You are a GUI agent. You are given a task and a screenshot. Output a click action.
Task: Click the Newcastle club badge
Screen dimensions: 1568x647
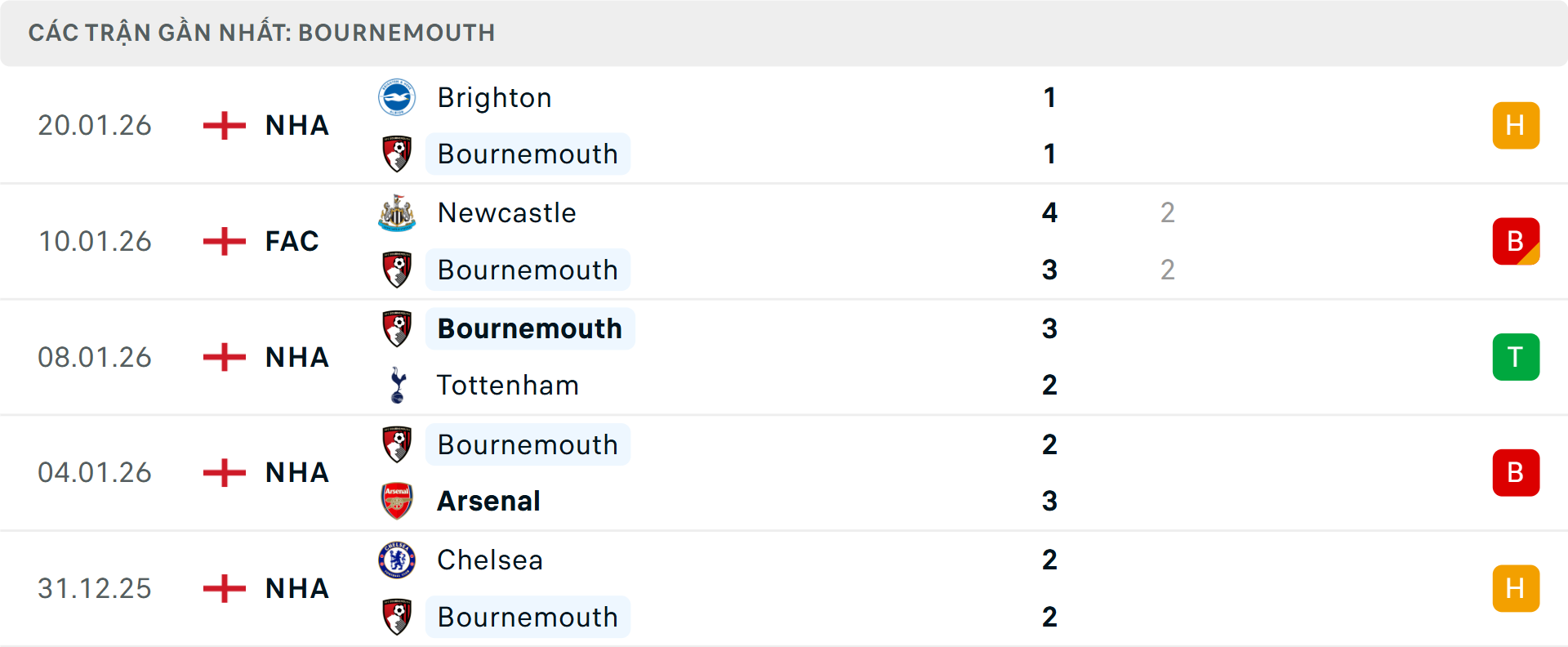pyautogui.click(x=397, y=212)
